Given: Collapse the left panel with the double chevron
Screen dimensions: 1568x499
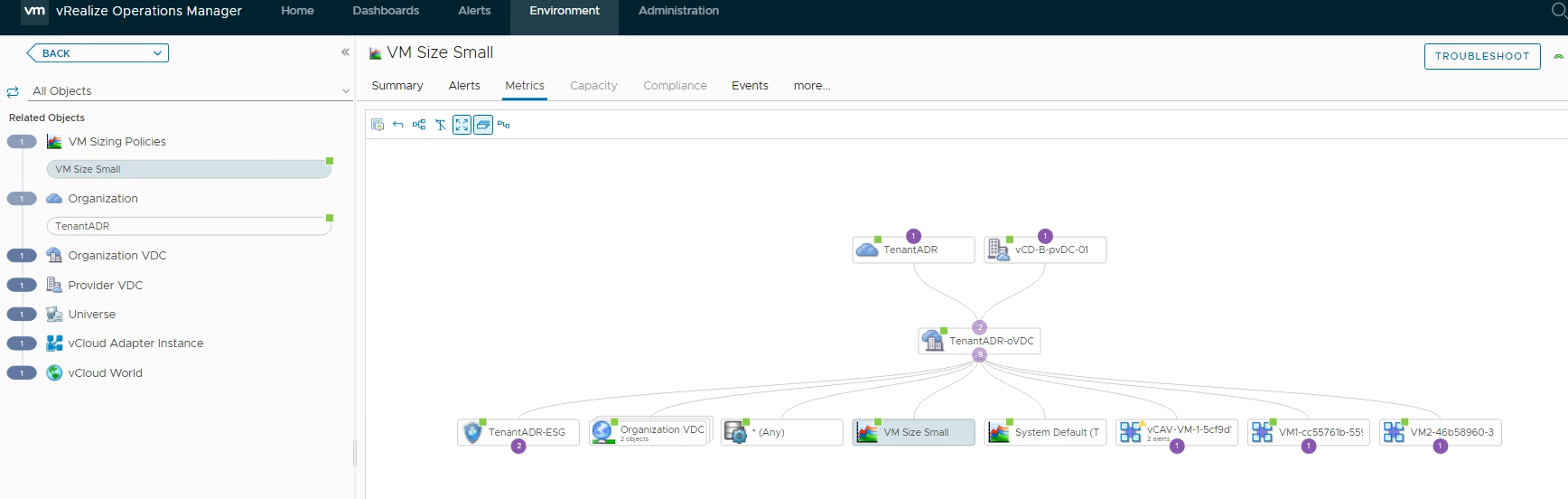Looking at the screenshot, I should (345, 52).
